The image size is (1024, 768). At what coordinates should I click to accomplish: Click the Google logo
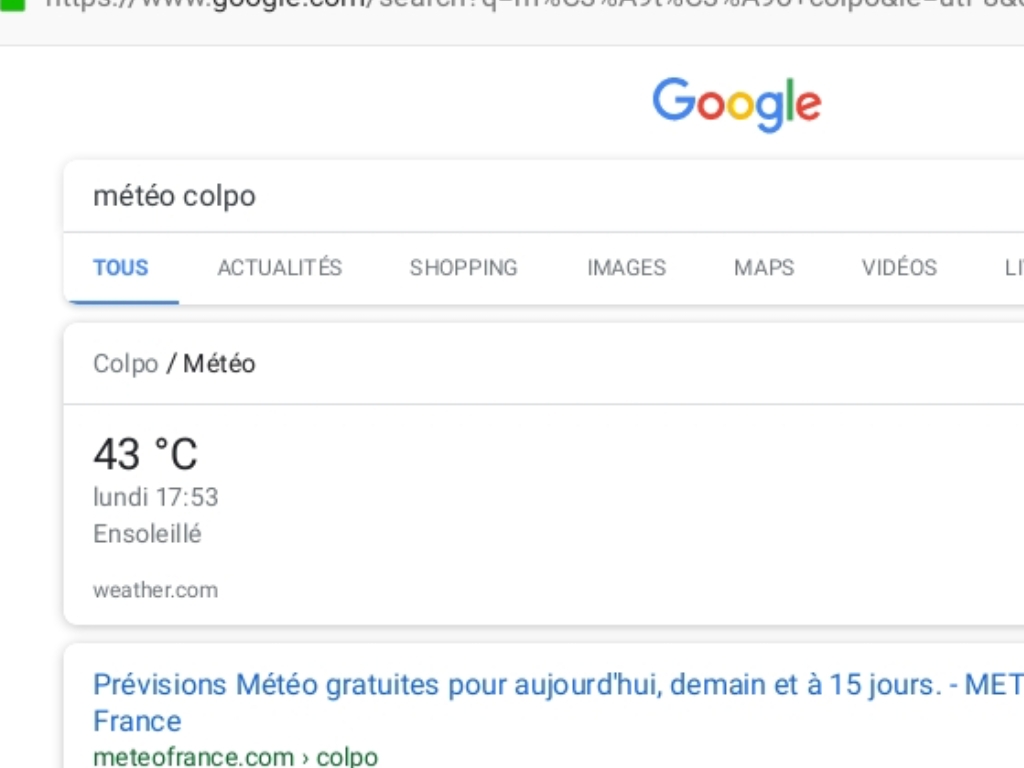pos(737,103)
